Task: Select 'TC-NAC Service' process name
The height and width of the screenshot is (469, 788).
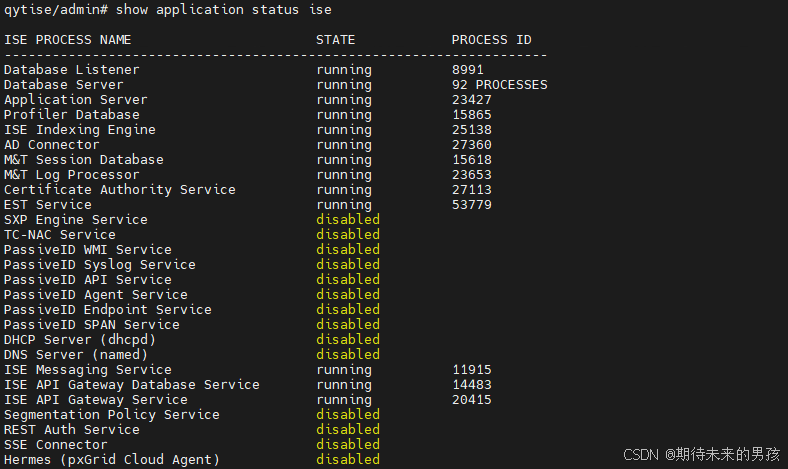Action: pos(60,235)
